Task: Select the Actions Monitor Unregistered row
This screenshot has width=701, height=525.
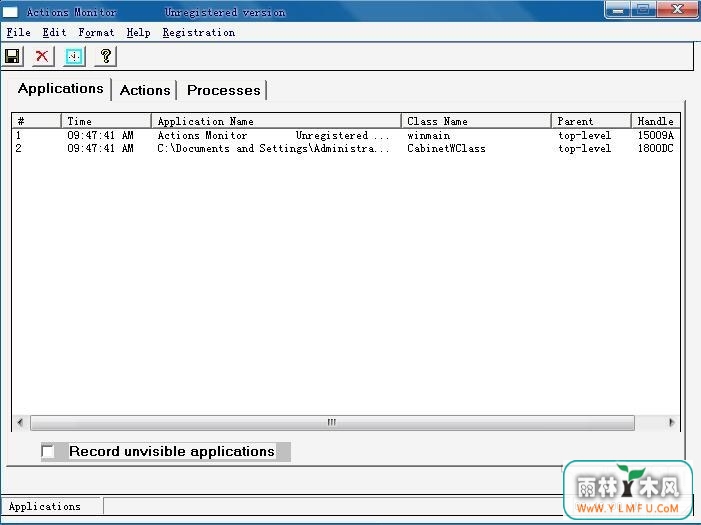Action: [x=346, y=135]
